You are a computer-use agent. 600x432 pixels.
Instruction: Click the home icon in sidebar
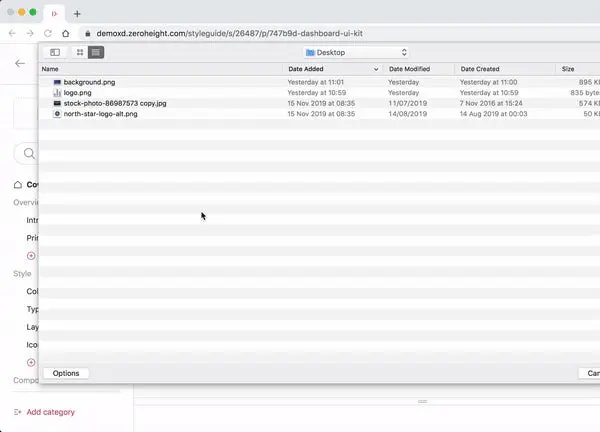click(x=18, y=185)
